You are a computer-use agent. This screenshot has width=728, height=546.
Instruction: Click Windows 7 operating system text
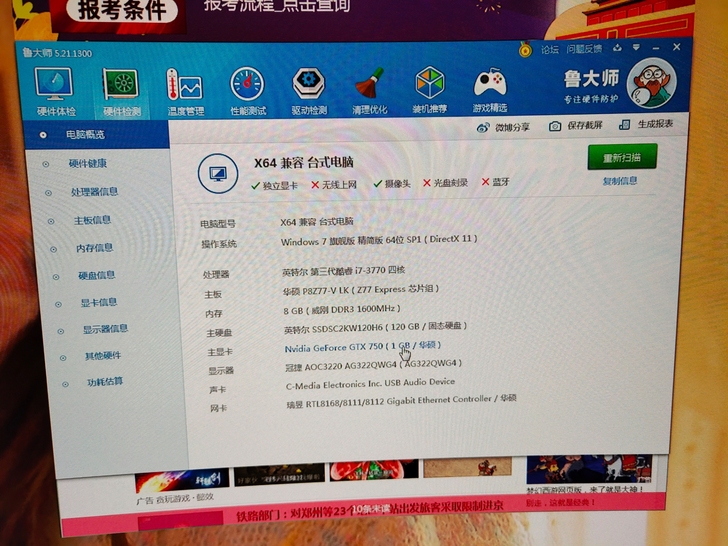pos(379,240)
